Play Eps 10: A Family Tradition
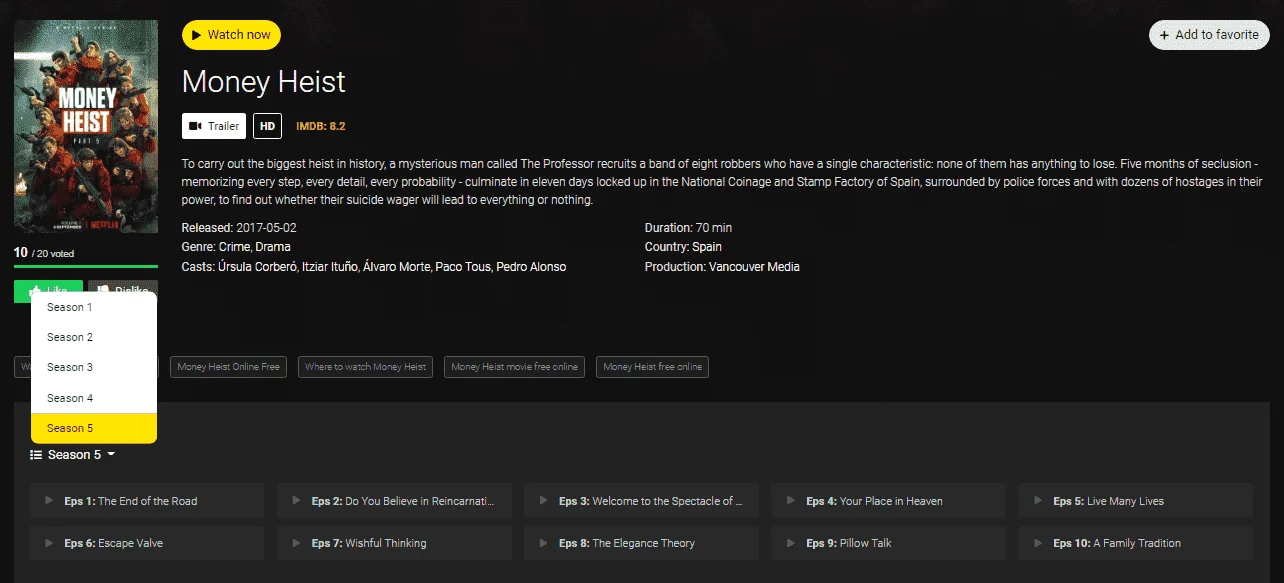 (1135, 543)
